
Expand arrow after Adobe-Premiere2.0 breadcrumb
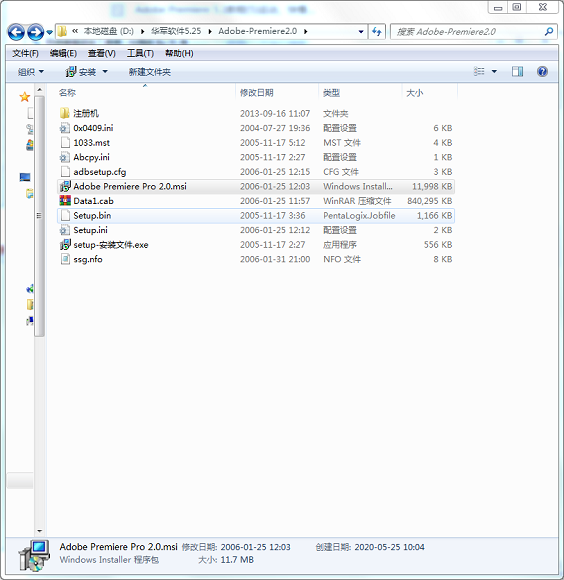click(306, 31)
